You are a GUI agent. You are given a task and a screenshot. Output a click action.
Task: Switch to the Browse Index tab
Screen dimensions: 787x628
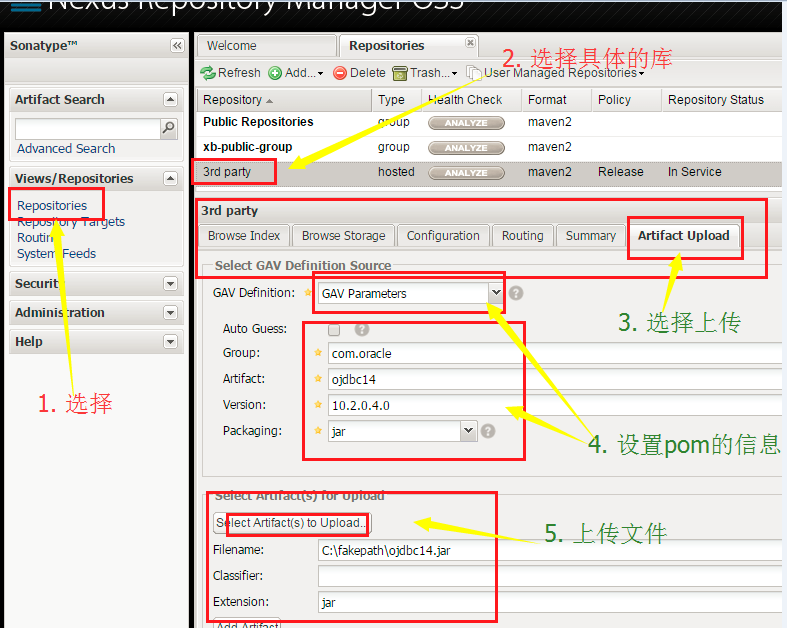click(244, 235)
